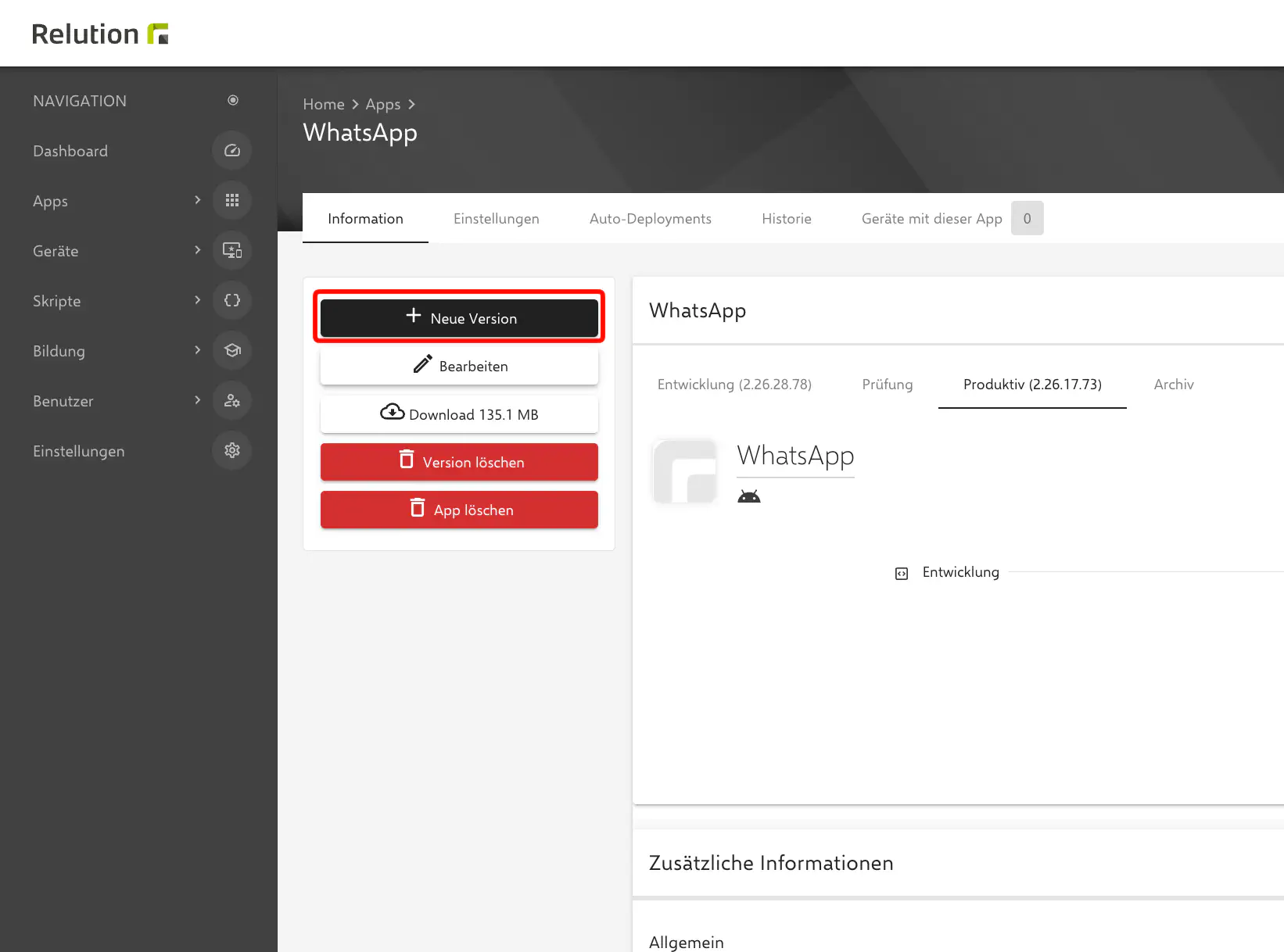This screenshot has height=952, width=1284.
Task: Go to Home breadcrumb
Action: [324, 104]
